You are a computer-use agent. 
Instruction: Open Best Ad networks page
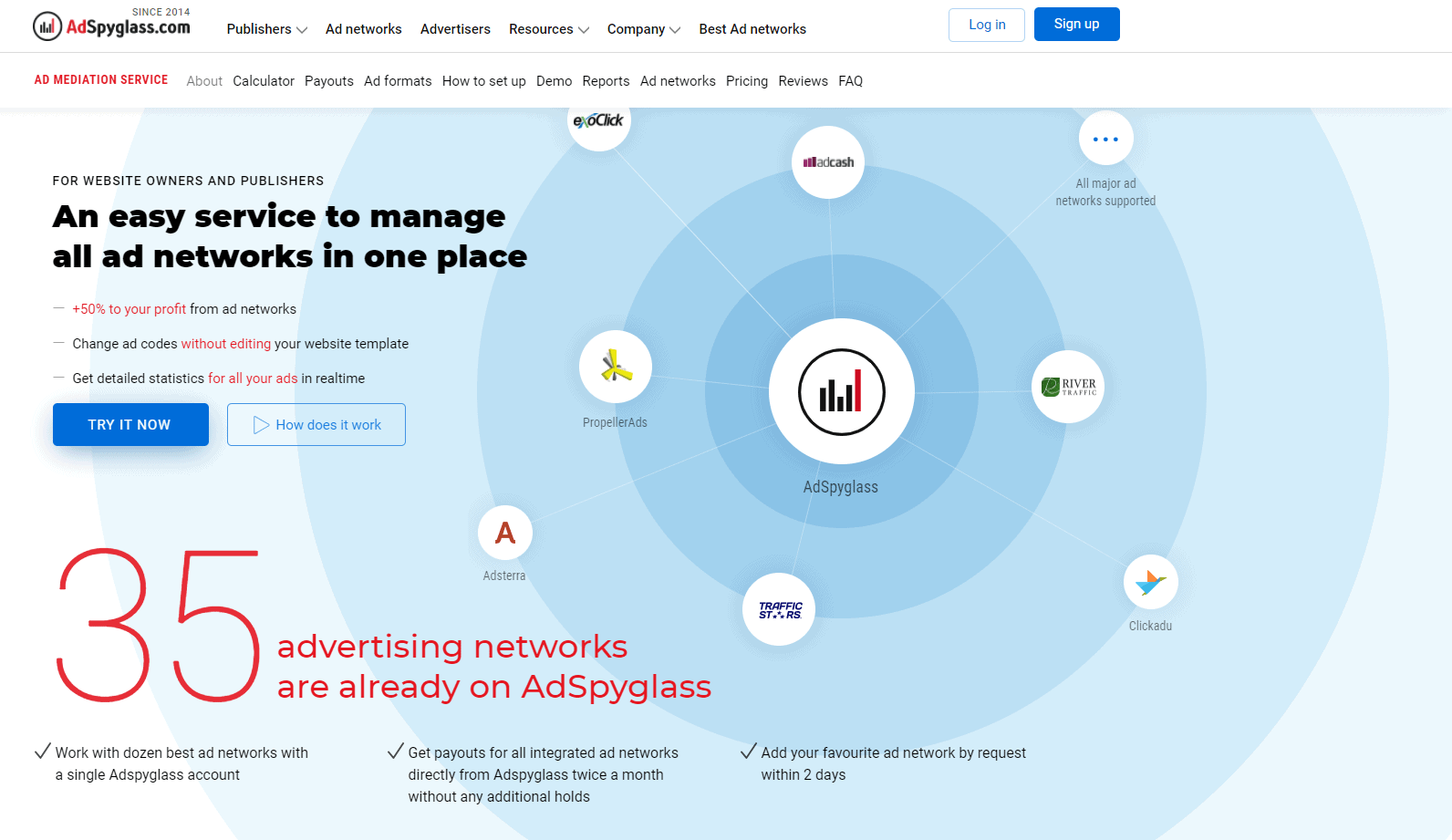pyautogui.click(x=752, y=29)
